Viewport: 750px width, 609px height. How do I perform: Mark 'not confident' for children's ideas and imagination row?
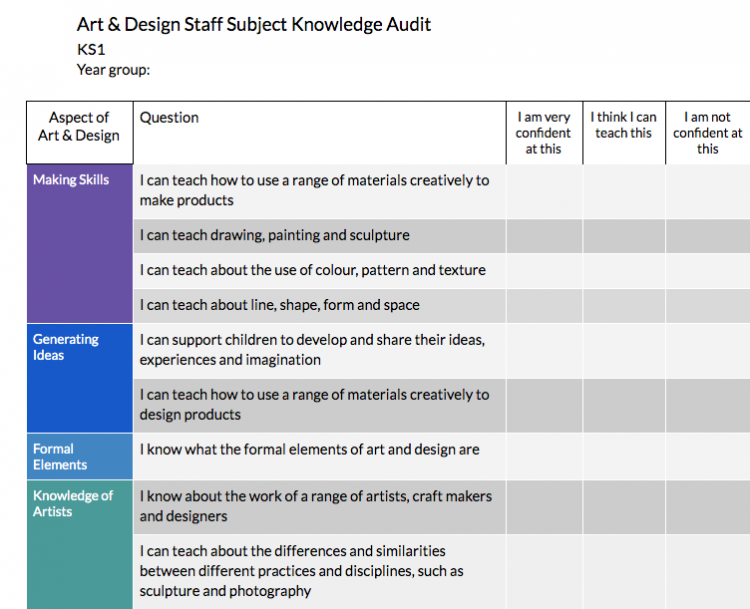708,351
